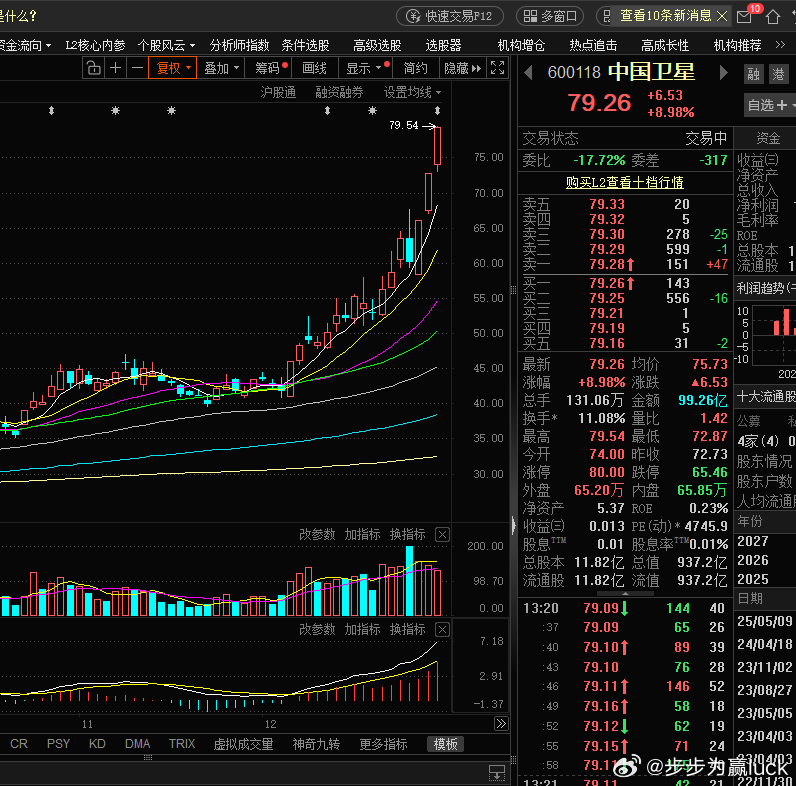Switch to the 虚拟成交量 indicator tab
The width and height of the screenshot is (796, 786).
pyautogui.click(x=243, y=744)
